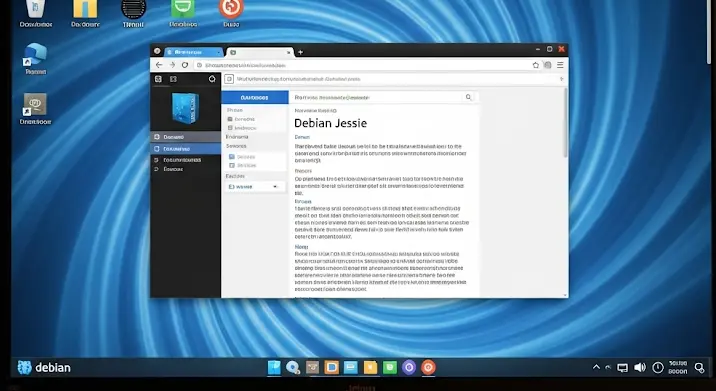
Task: Select the blue shortcut desktop icon
Action: tap(36, 58)
